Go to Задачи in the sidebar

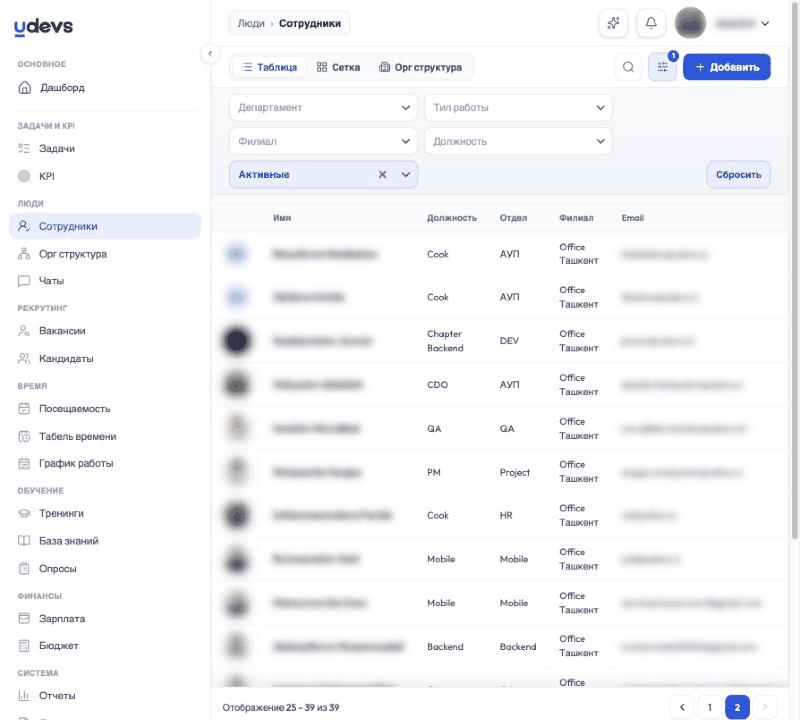(x=105, y=148)
